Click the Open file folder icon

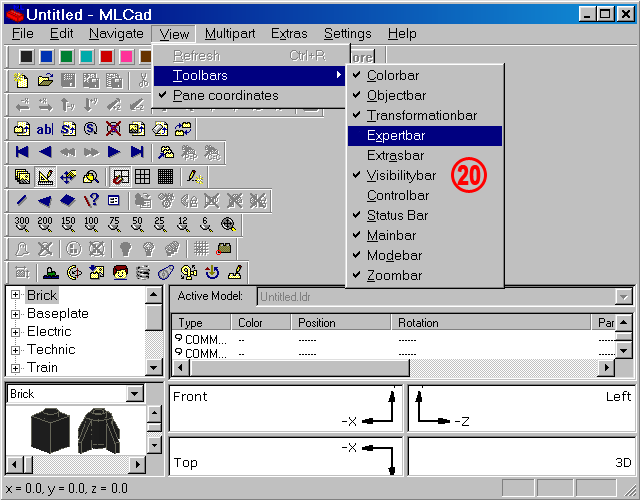[45, 80]
